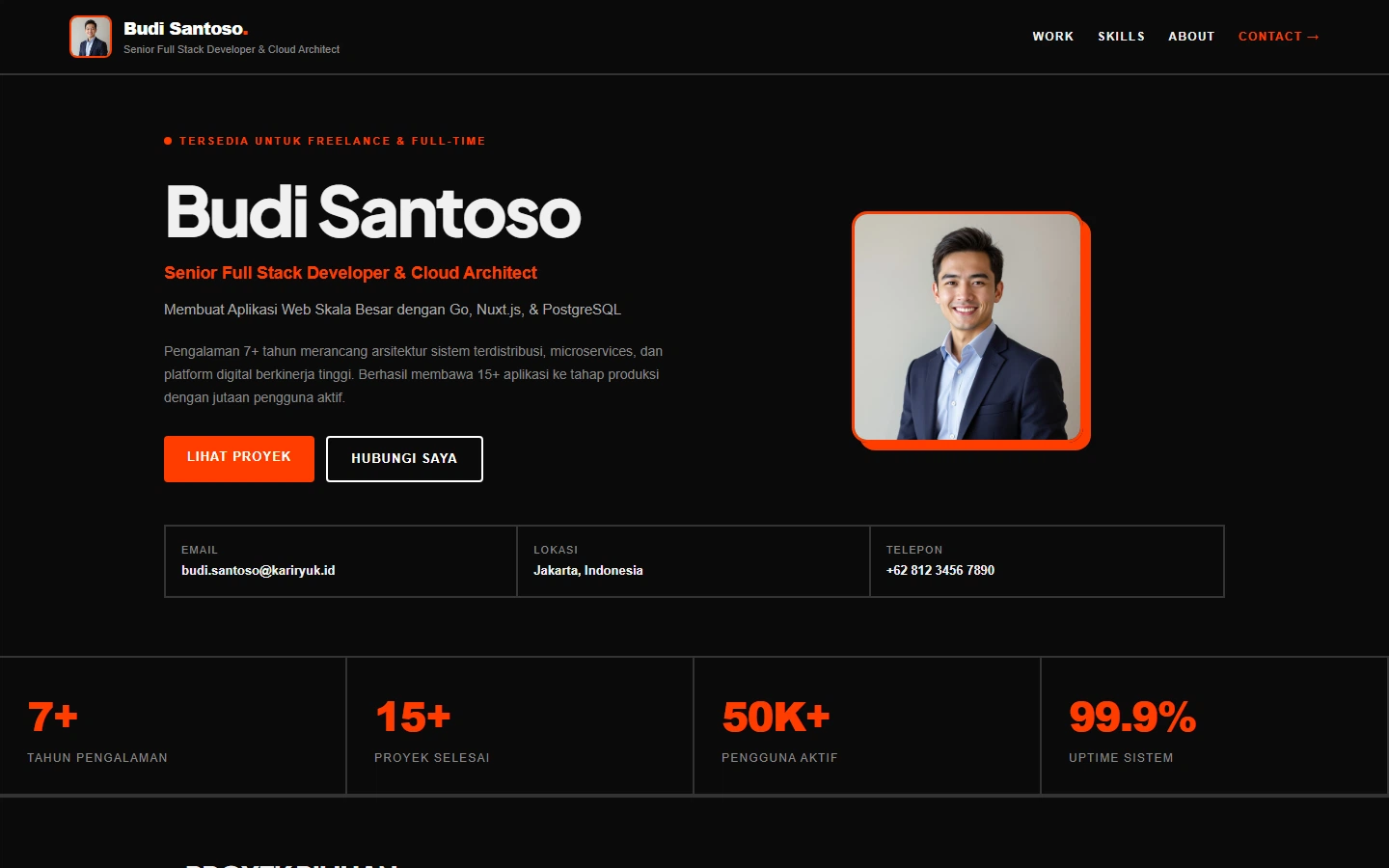
Task: Click the 15+ Proyek Selesai stat
Action: tap(520, 726)
